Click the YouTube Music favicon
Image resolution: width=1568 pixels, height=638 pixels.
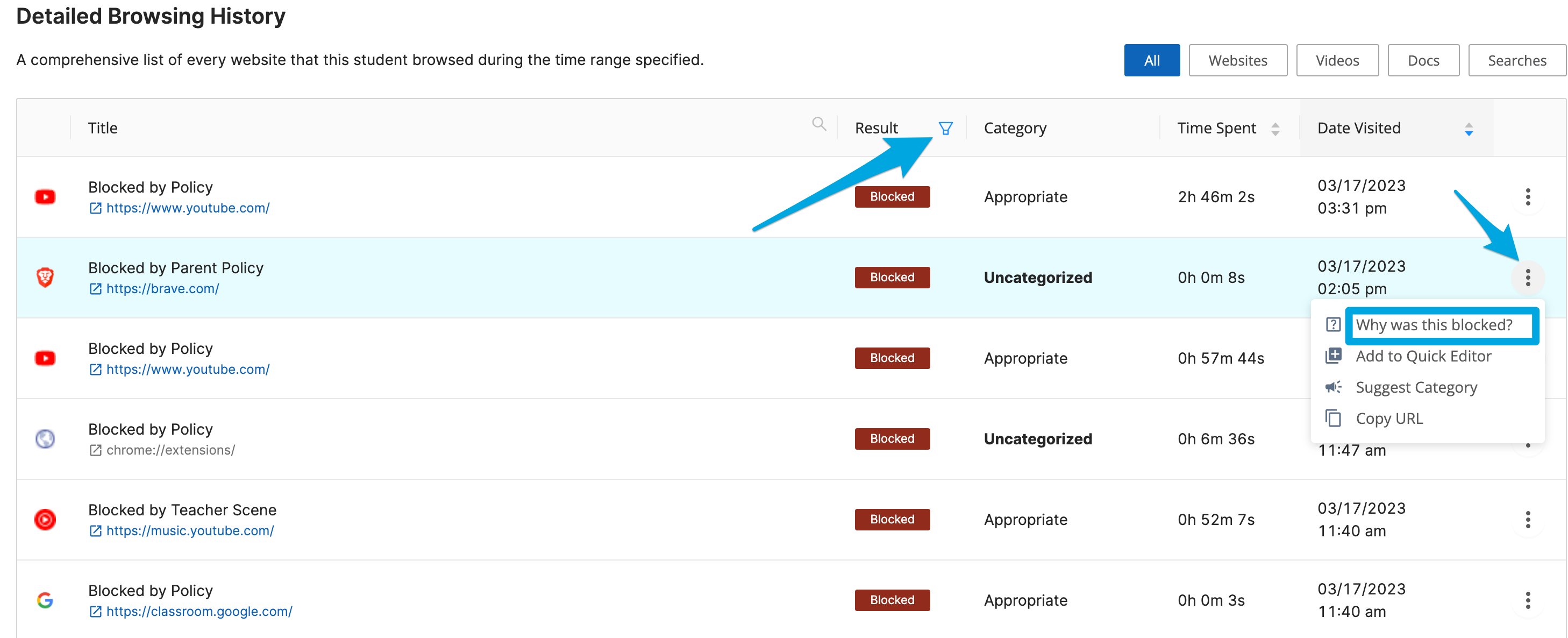tap(45, 519)
